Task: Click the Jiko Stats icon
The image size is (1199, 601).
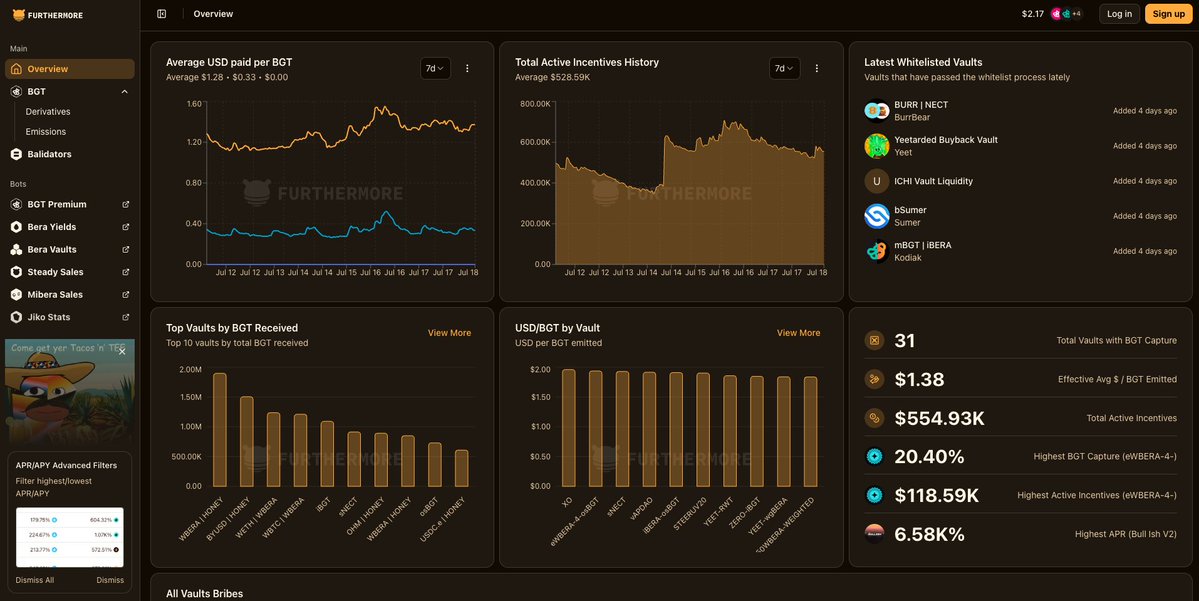Action: (16, 317)
